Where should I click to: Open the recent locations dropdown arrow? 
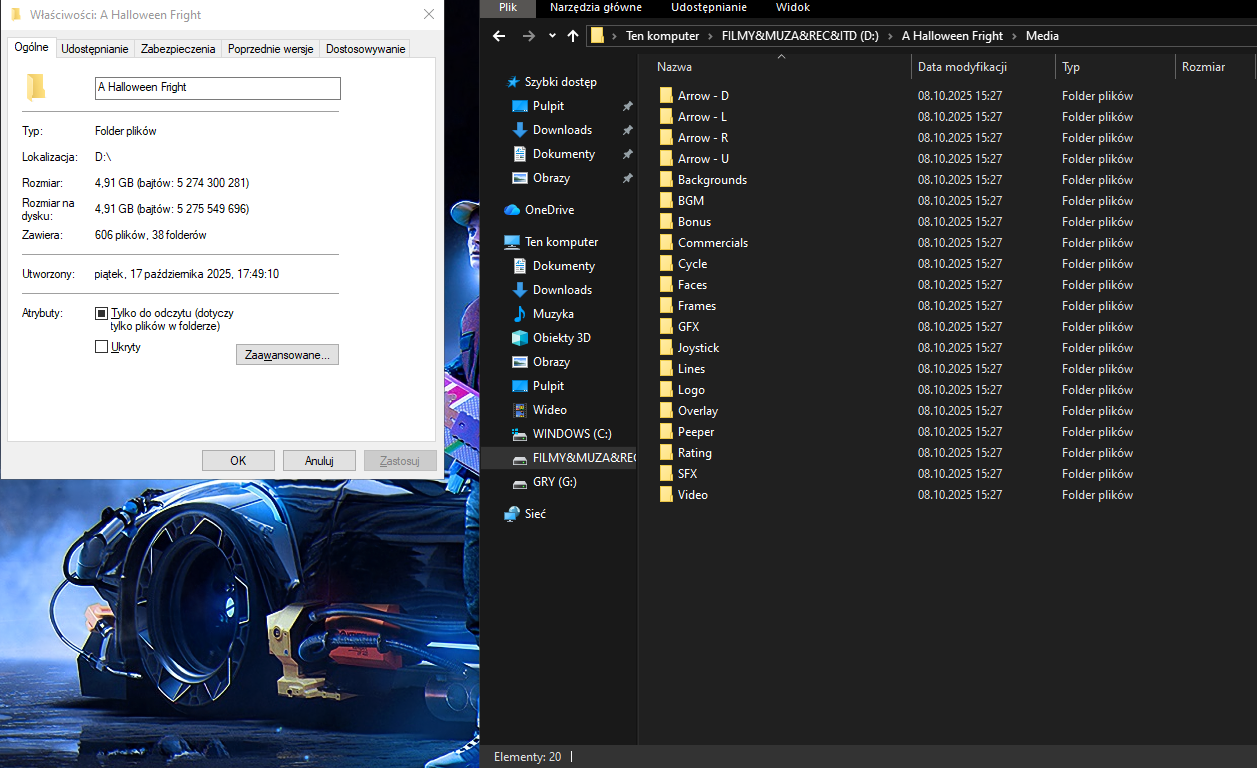tap(552, 36)
